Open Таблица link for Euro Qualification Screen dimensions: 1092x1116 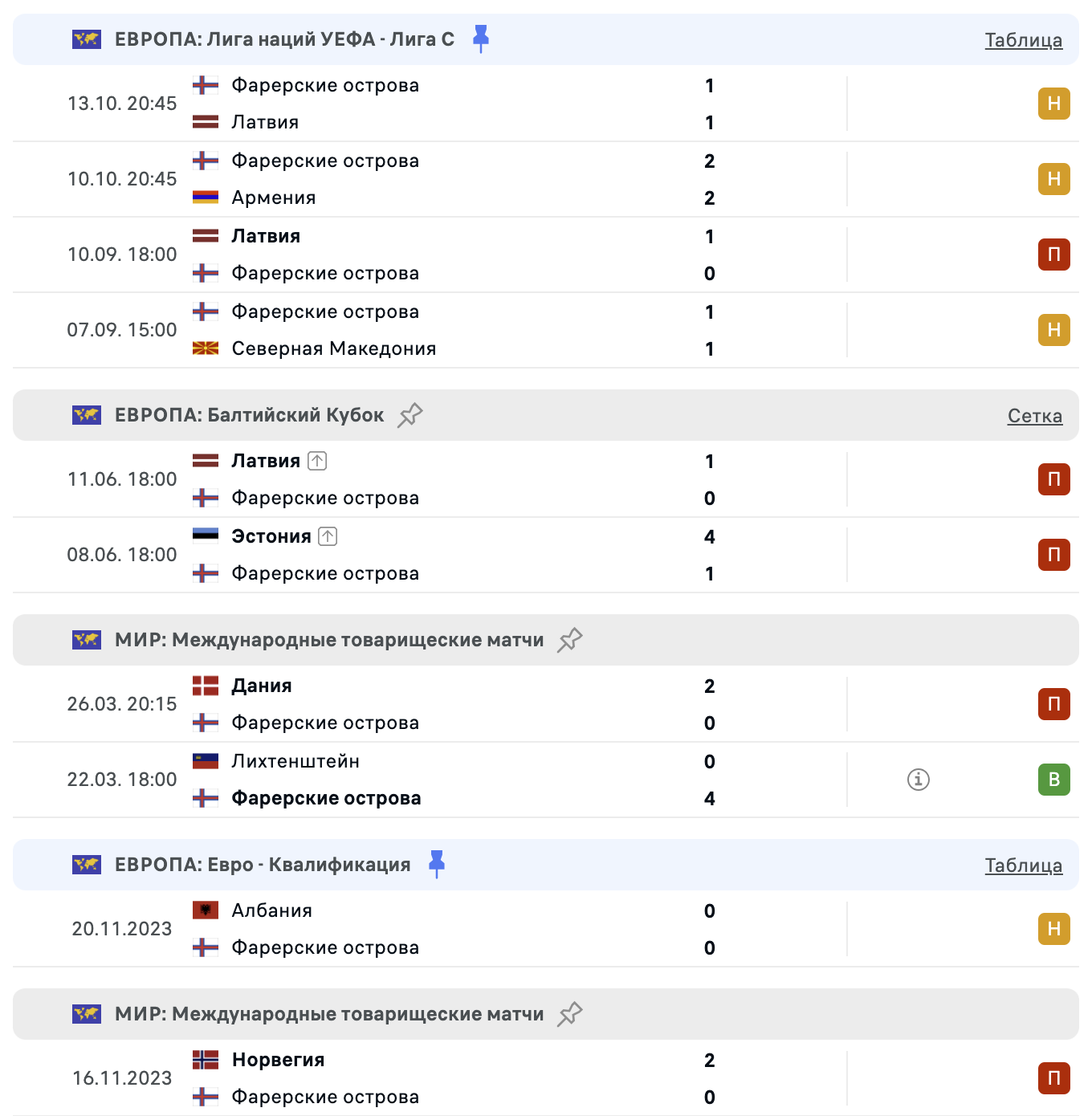(1023, 866)
